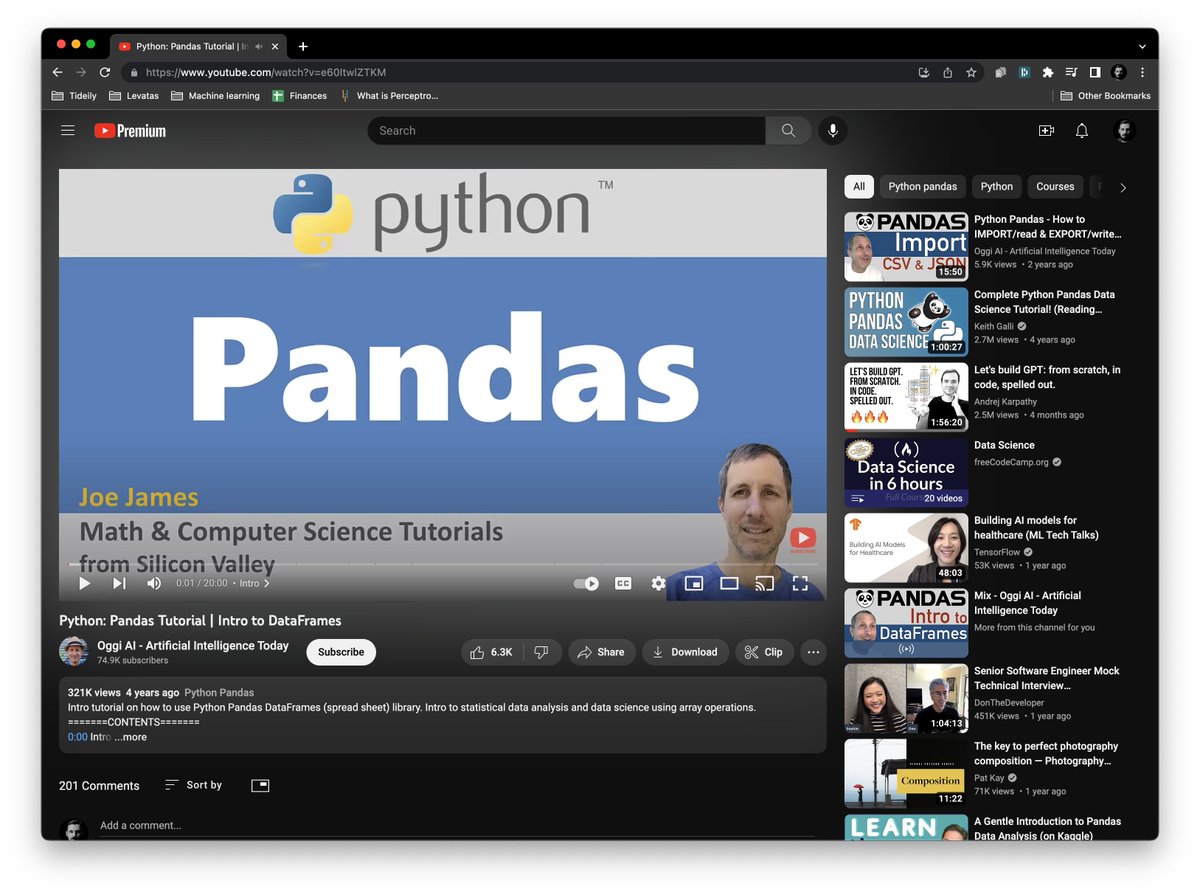Cast the video to a TV
Image resolution: width=1200 pixels, height=895 pixels.
tap(764, 583)
